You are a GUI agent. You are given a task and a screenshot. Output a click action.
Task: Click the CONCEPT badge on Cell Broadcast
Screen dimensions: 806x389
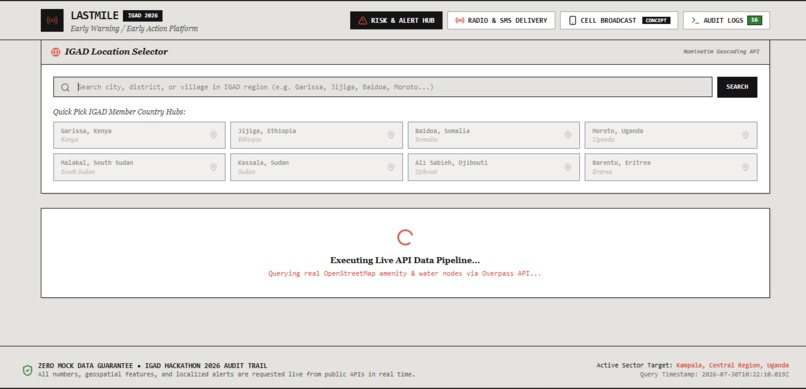tap(656, 21)
